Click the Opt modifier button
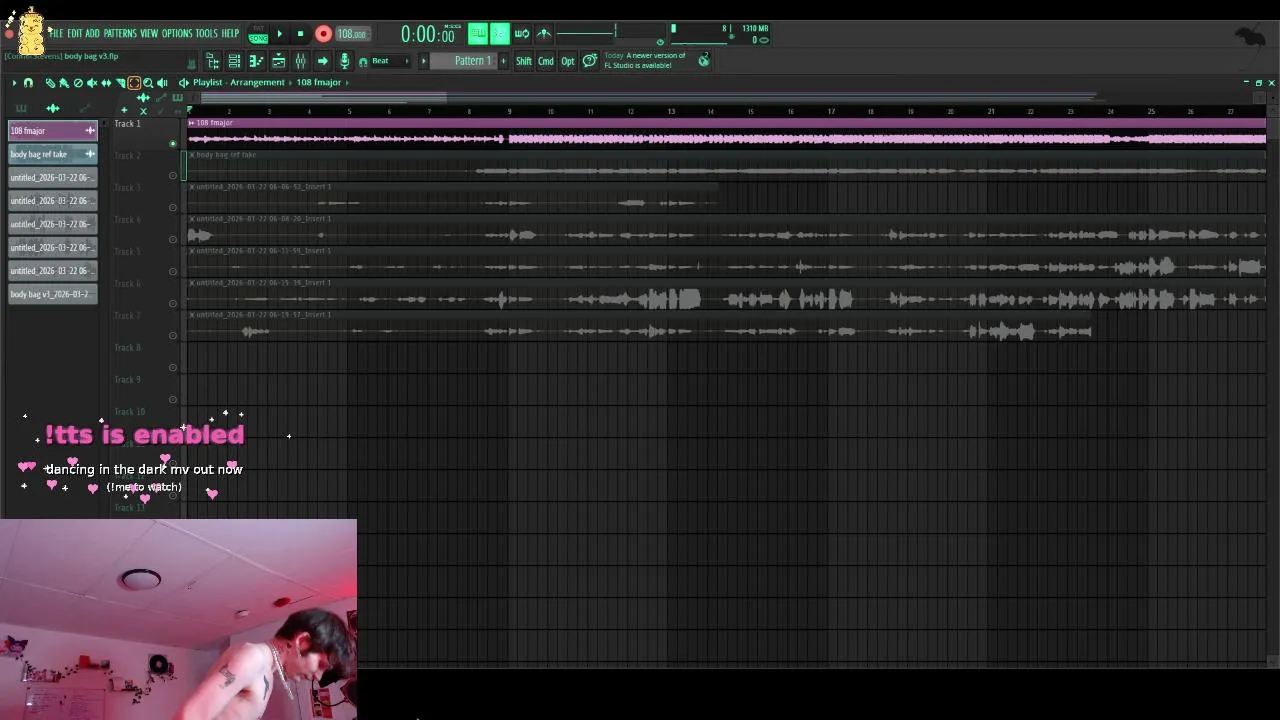The image size is (1280, 720). (568, 61)
